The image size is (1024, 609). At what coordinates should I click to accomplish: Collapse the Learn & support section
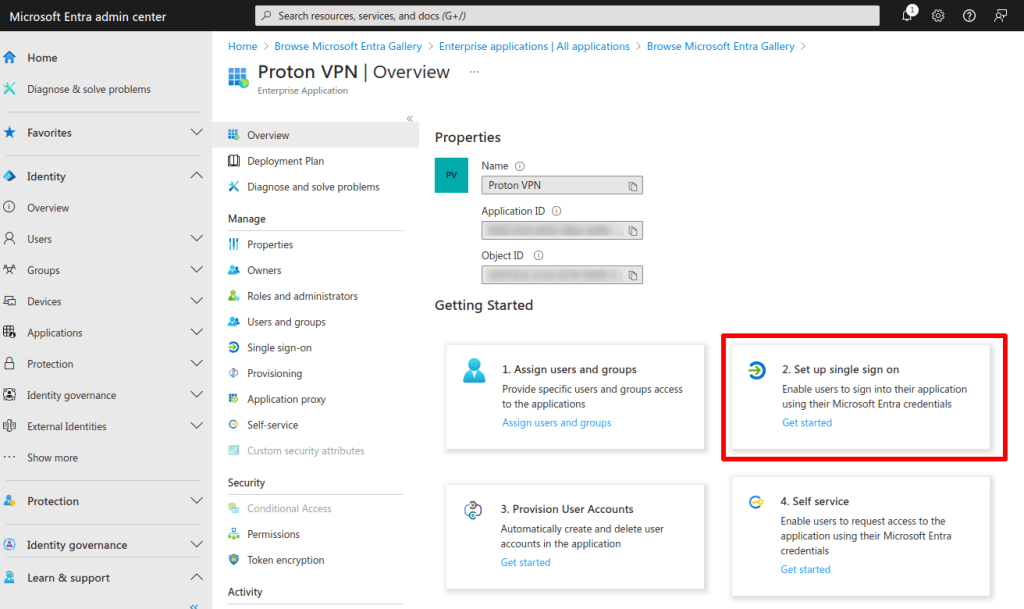(196, 577)
